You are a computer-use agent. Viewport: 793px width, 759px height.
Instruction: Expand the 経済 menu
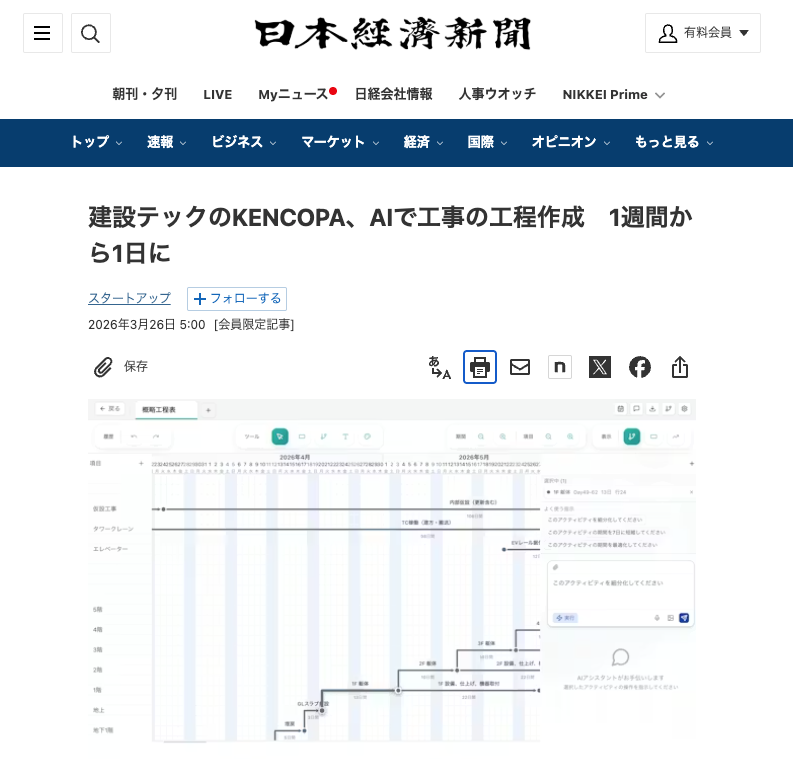click(423, 142)
